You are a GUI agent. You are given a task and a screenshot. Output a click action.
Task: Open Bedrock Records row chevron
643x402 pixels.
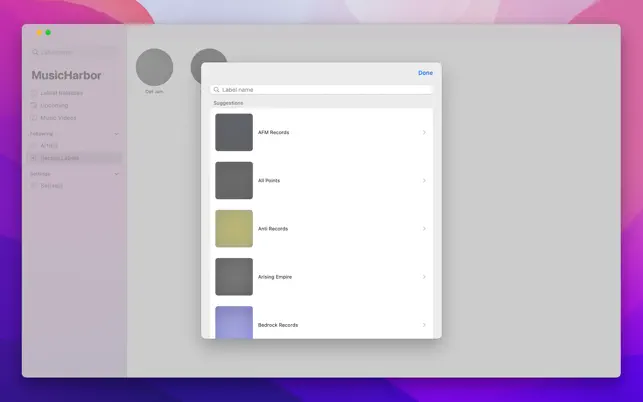(x=424, y=325)
